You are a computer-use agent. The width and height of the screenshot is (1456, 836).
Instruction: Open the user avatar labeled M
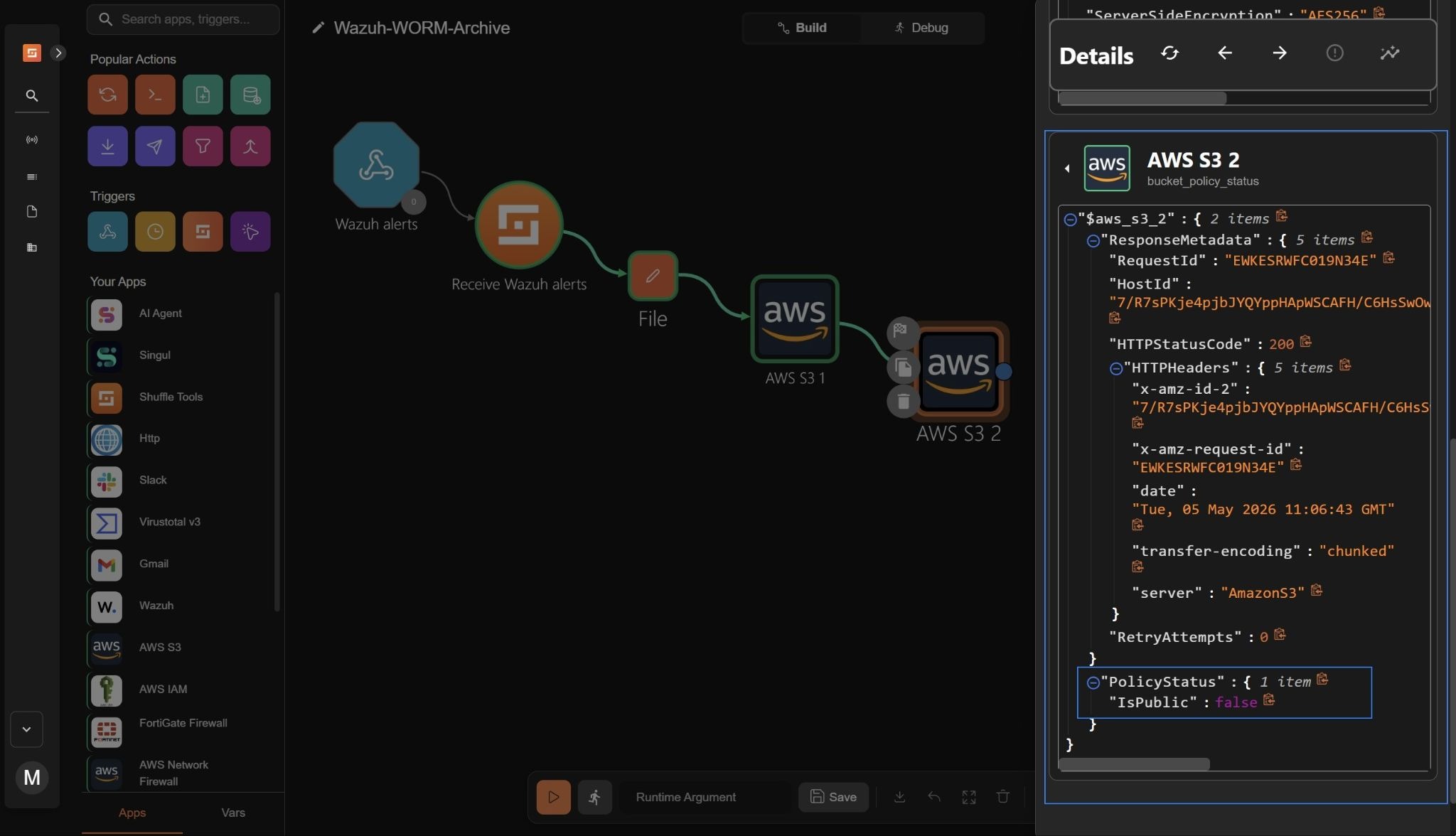click(32, 777)
